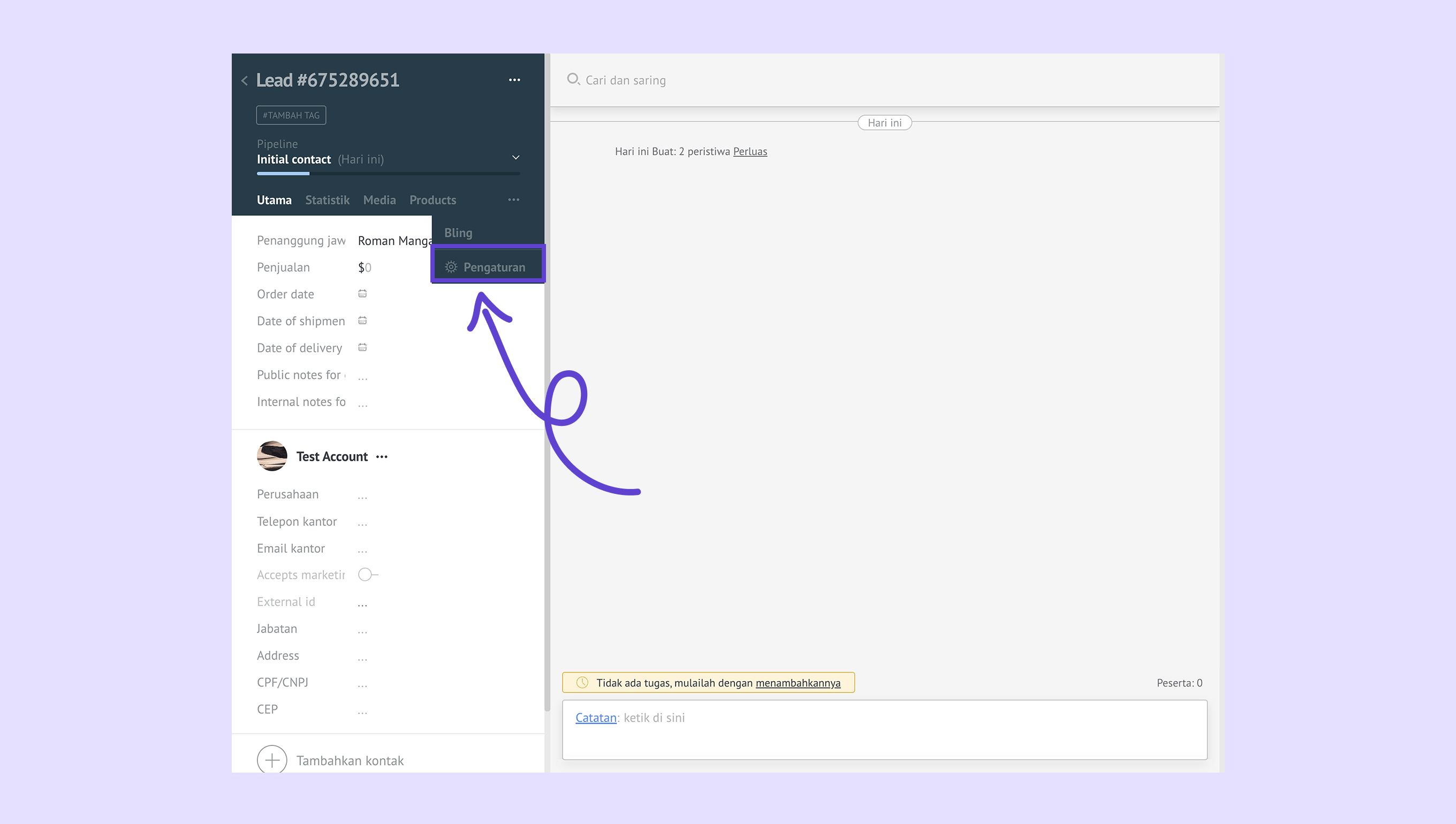The image size is (1456, 824).
Task: Open the Date of delivery calendar icon
Action: [x=362, y=347]
